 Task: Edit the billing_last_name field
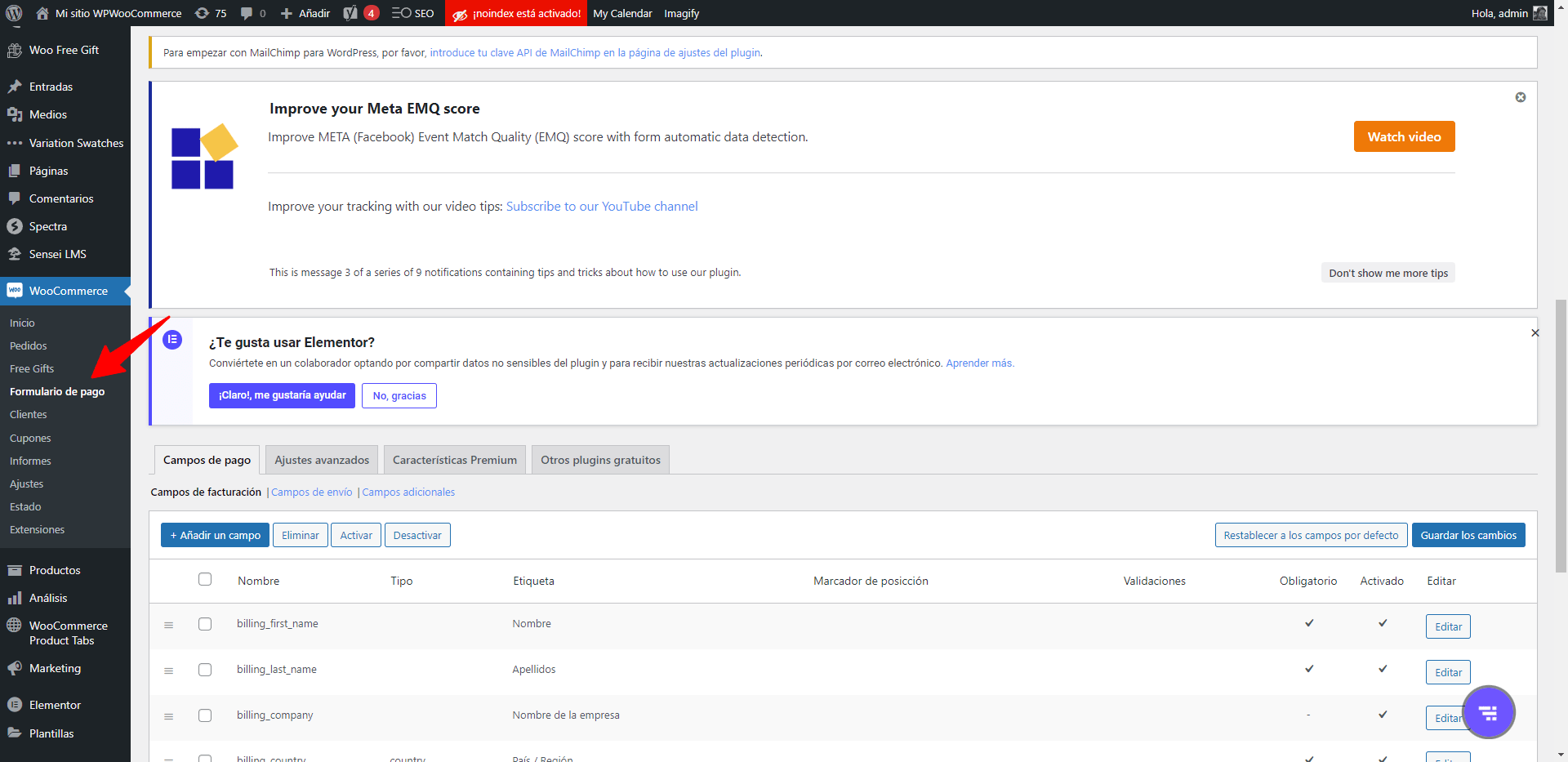pos(1448,672)
